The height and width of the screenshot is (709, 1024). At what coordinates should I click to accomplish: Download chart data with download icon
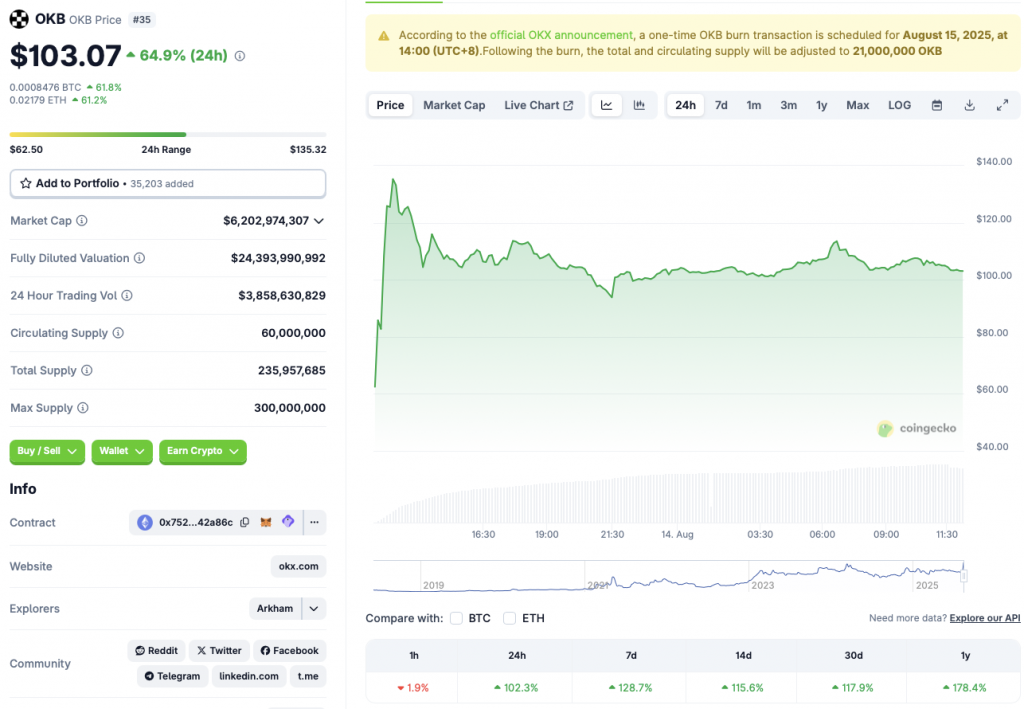[x=969, y=105]
